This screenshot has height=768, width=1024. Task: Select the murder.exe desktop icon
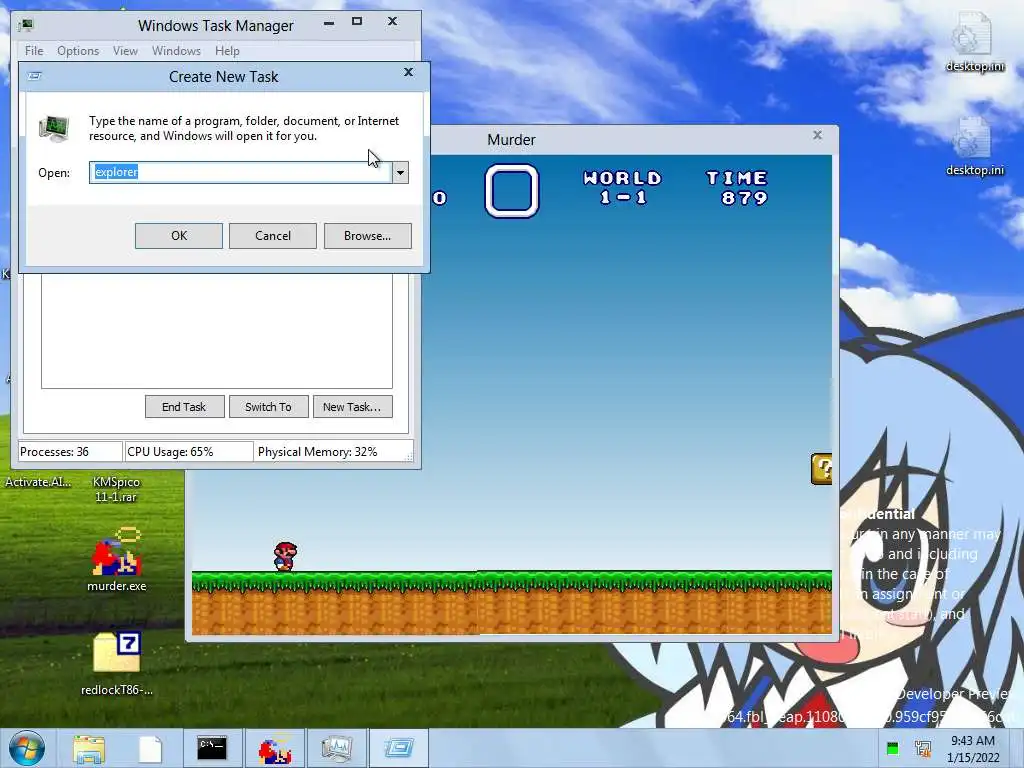pos(117,559)
